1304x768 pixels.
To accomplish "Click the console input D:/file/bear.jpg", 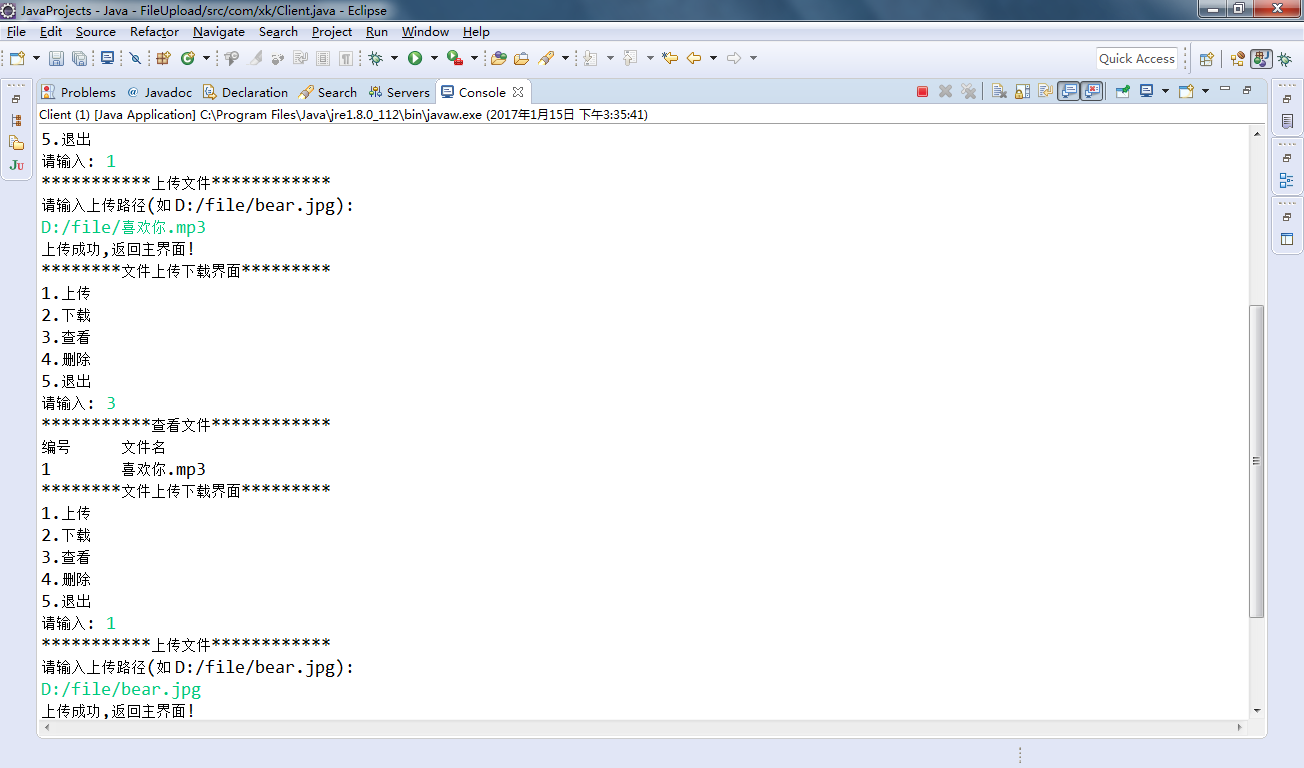I will (x=121, y=690).
